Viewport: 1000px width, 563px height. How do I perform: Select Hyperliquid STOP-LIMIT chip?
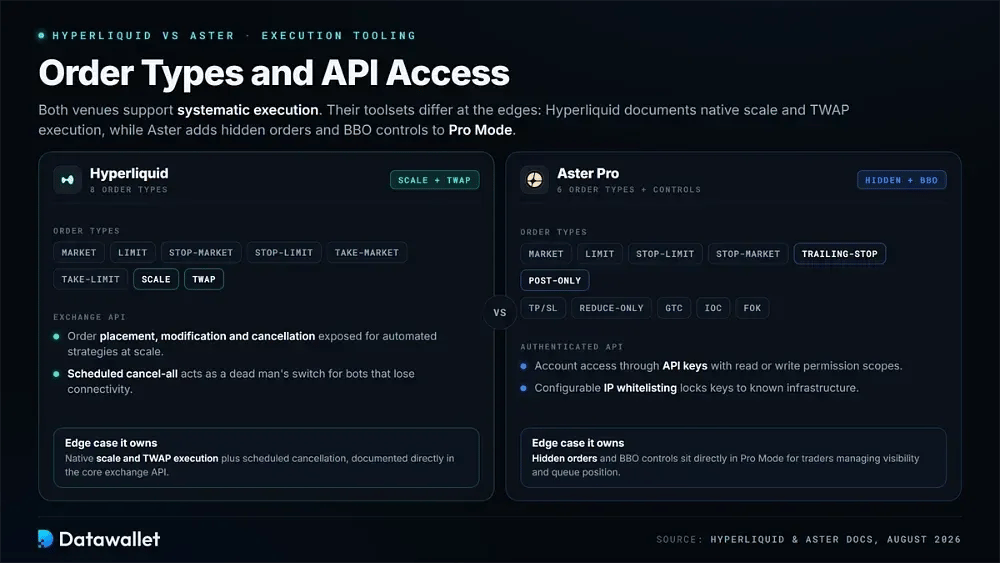pyautogui.click(x=284, y=252)
